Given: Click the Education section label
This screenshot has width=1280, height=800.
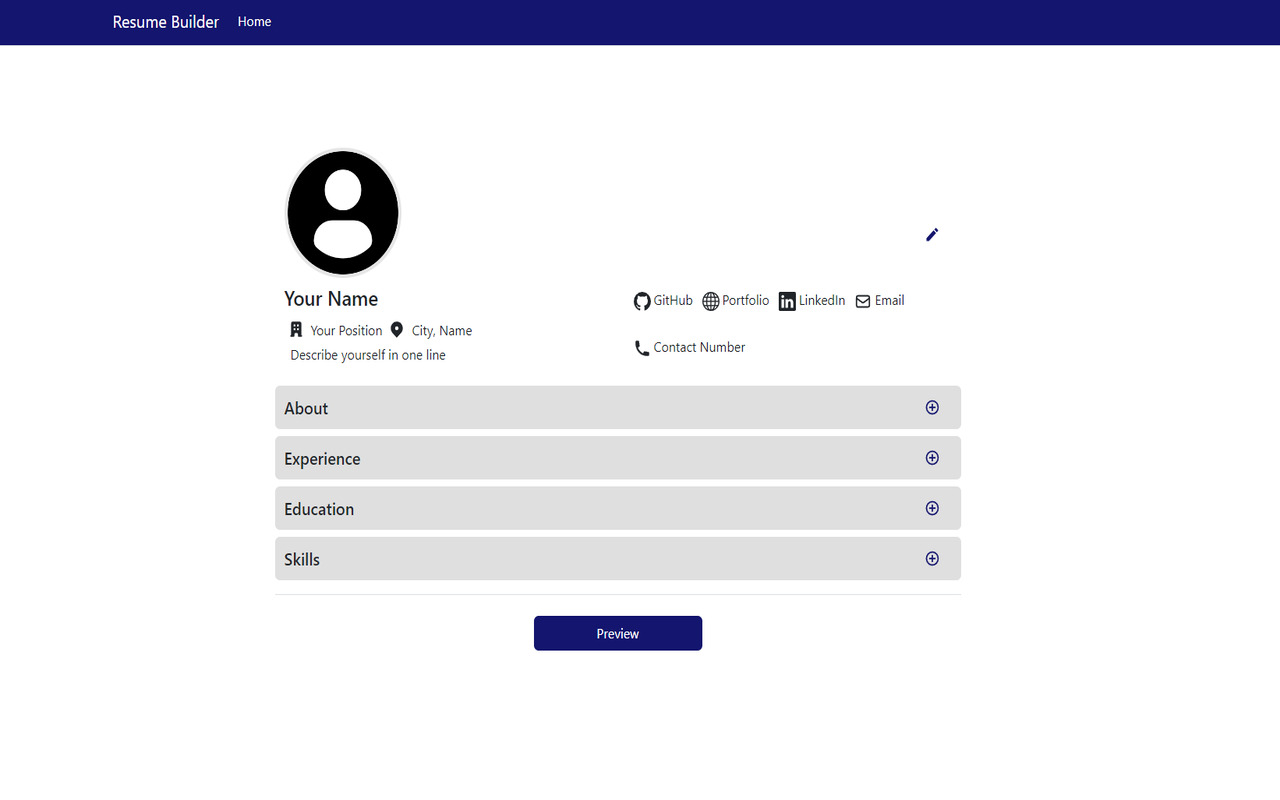Looking at the screenshot, I should pos(319,509).
